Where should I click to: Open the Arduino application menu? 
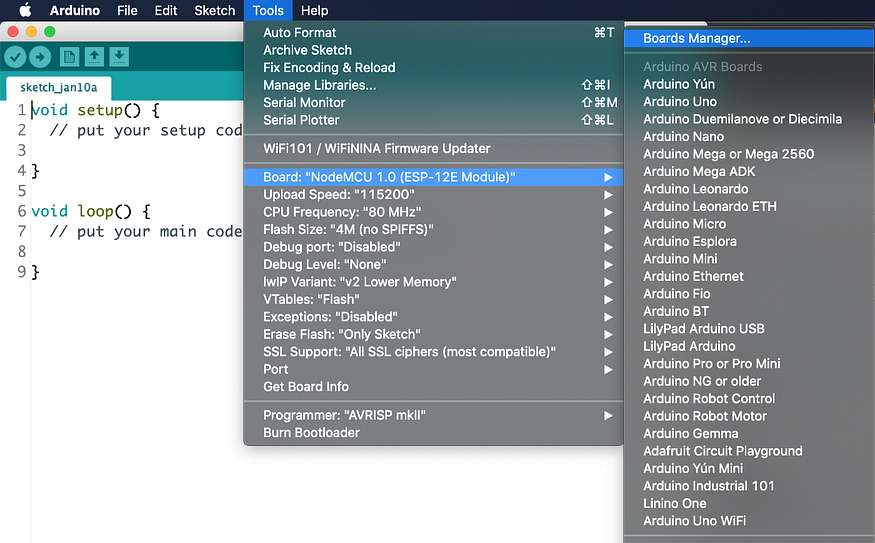[x=75, y=10]
